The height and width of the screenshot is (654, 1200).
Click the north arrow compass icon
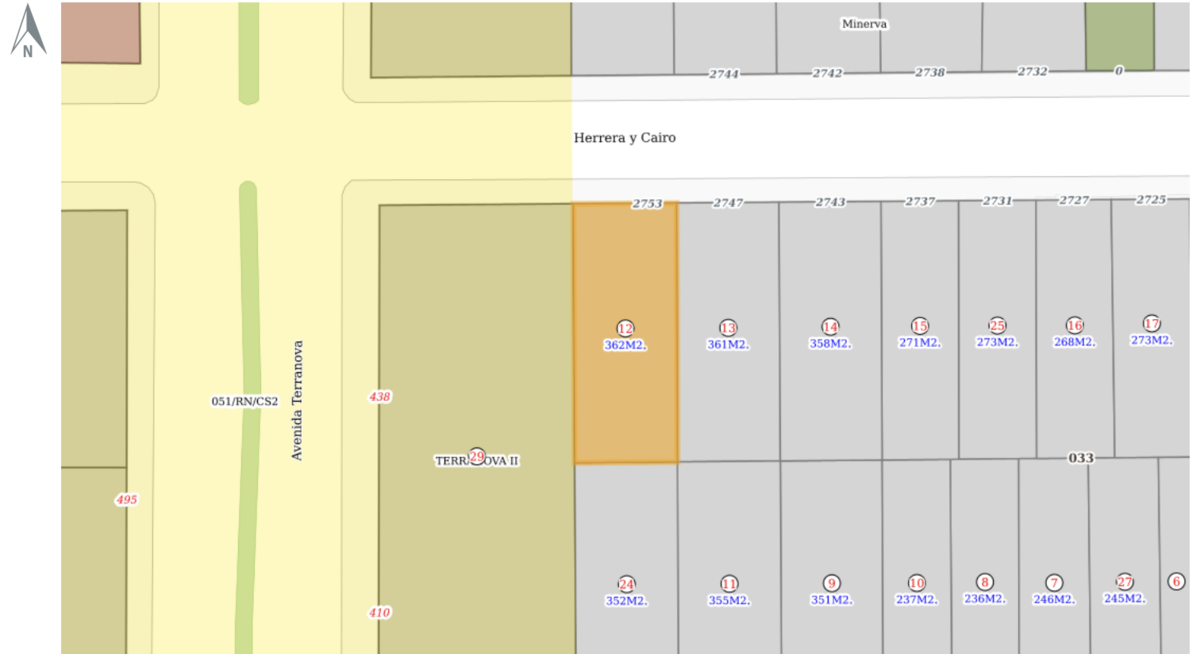(28, 32)
